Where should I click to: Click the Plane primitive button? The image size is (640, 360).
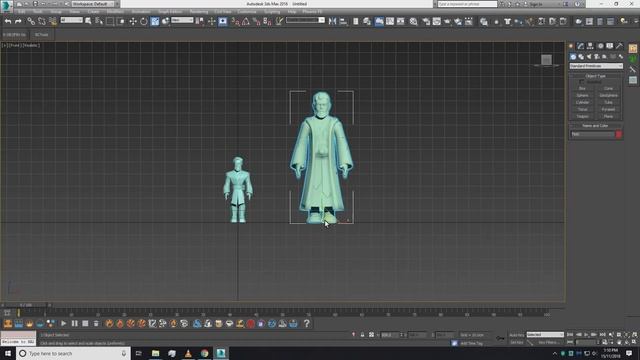(x=608, y=116)
